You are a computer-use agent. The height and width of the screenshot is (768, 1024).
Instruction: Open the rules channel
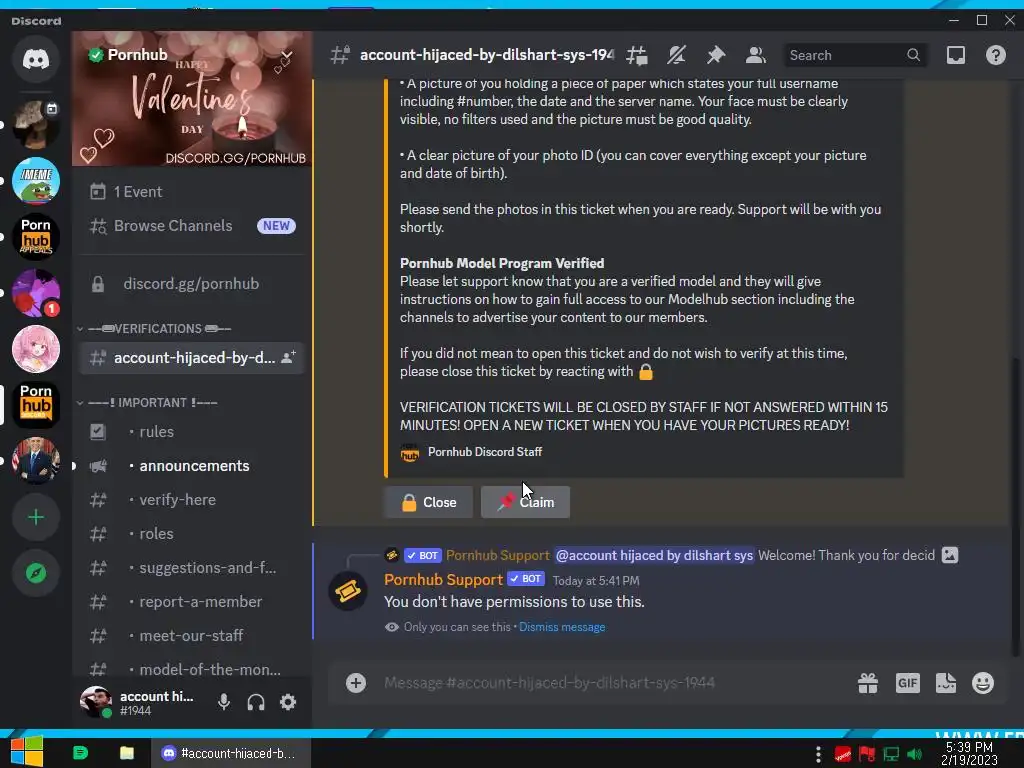pos(191,432)
